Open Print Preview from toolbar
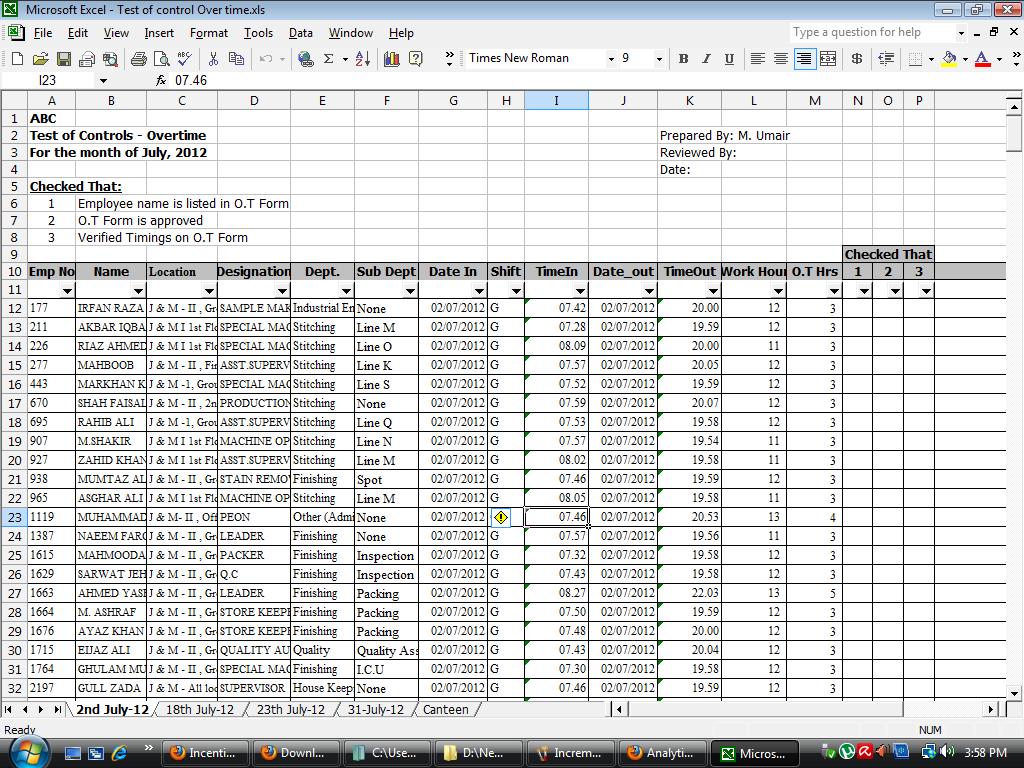 [161, 59]
